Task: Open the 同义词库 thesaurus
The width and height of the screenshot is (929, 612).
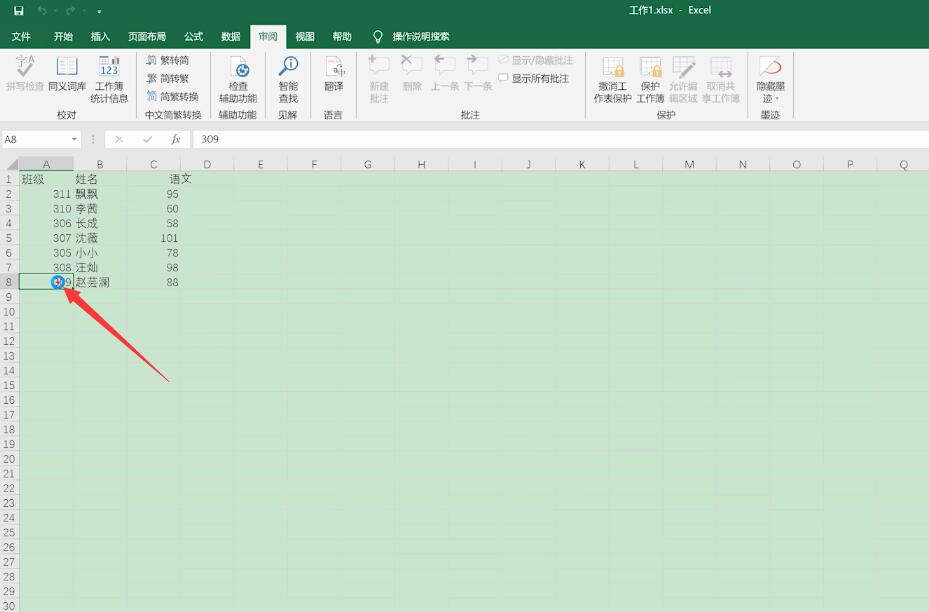Action: tap(67, 73)
